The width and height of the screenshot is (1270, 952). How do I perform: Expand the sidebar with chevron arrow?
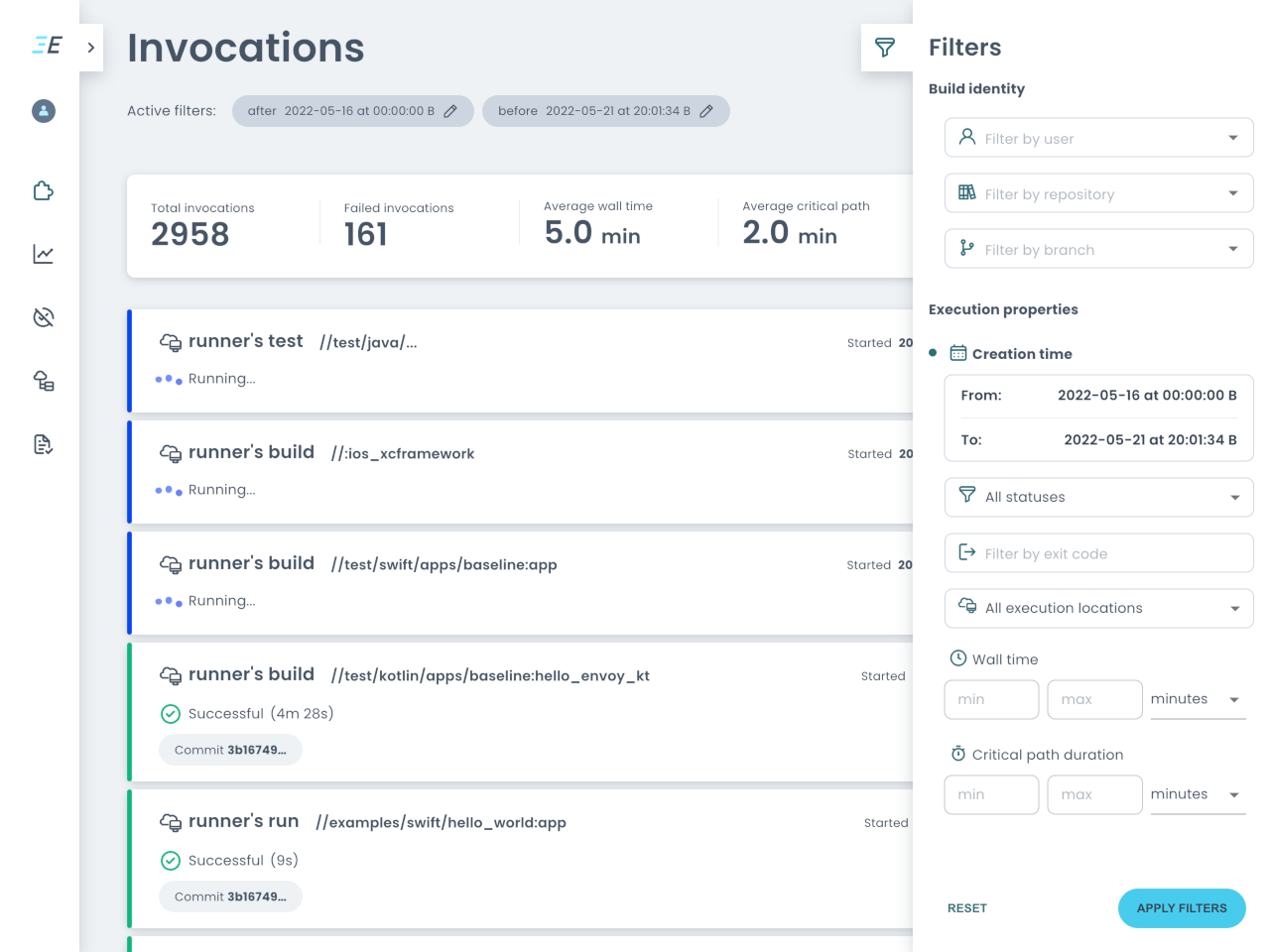click(x=91, y=48)
